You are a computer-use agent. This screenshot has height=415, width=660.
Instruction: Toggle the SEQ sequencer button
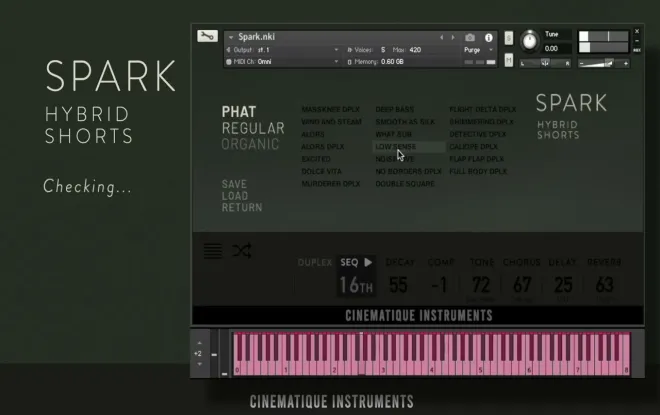coord(349,263)
